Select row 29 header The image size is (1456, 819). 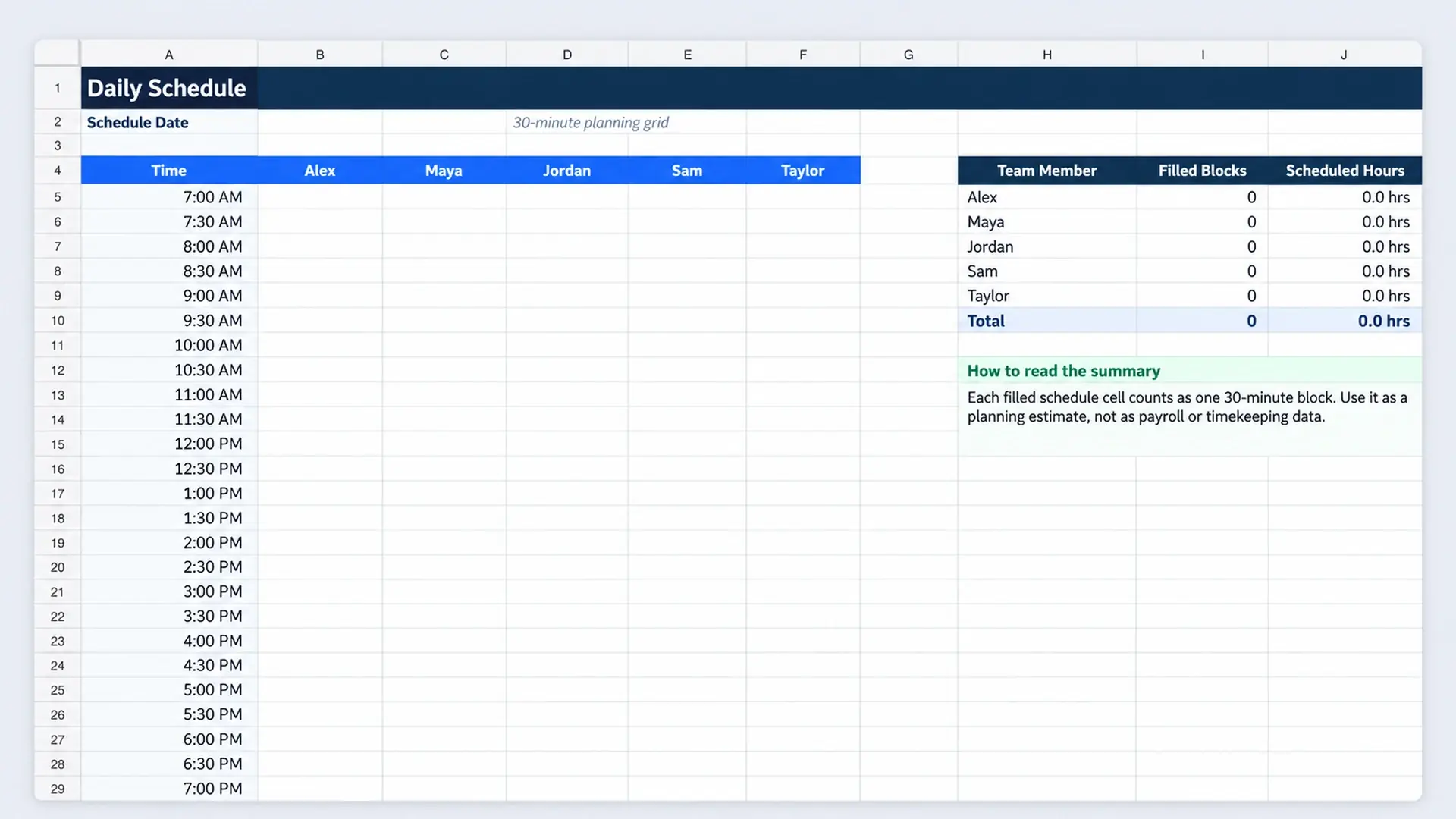pos(58,789)
